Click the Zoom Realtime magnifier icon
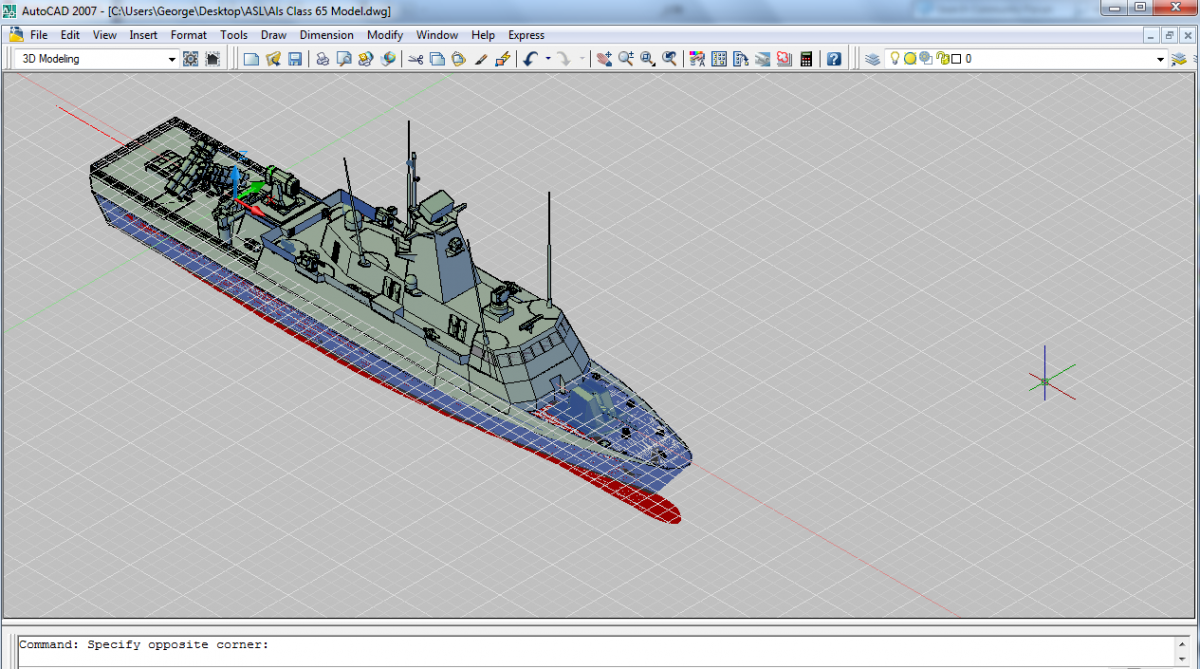This screenshot has height=669, width=1200. point(626,59)
